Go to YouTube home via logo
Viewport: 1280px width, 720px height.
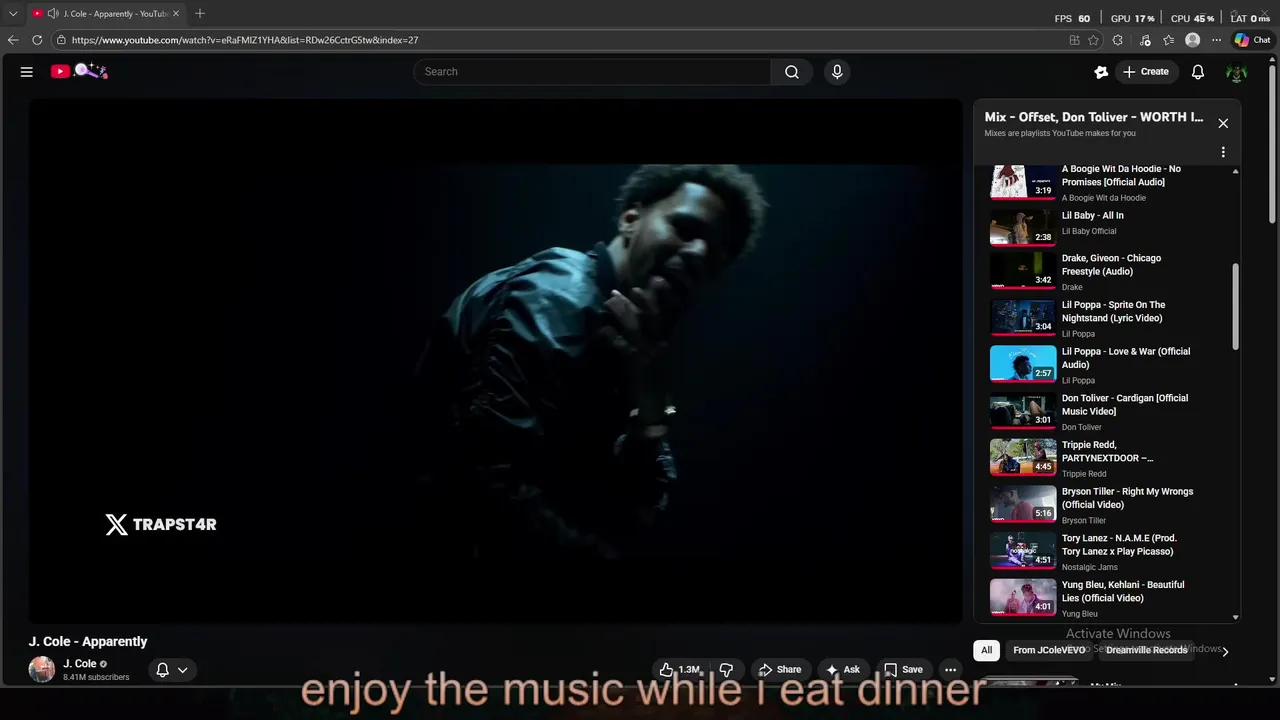[x=79, y=71]
